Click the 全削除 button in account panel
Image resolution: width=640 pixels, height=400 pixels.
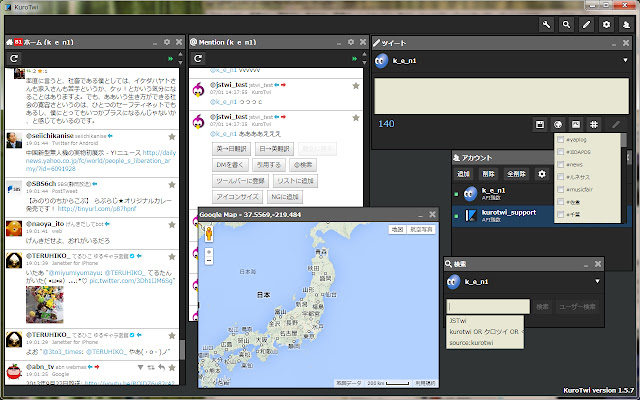(517, 174)
